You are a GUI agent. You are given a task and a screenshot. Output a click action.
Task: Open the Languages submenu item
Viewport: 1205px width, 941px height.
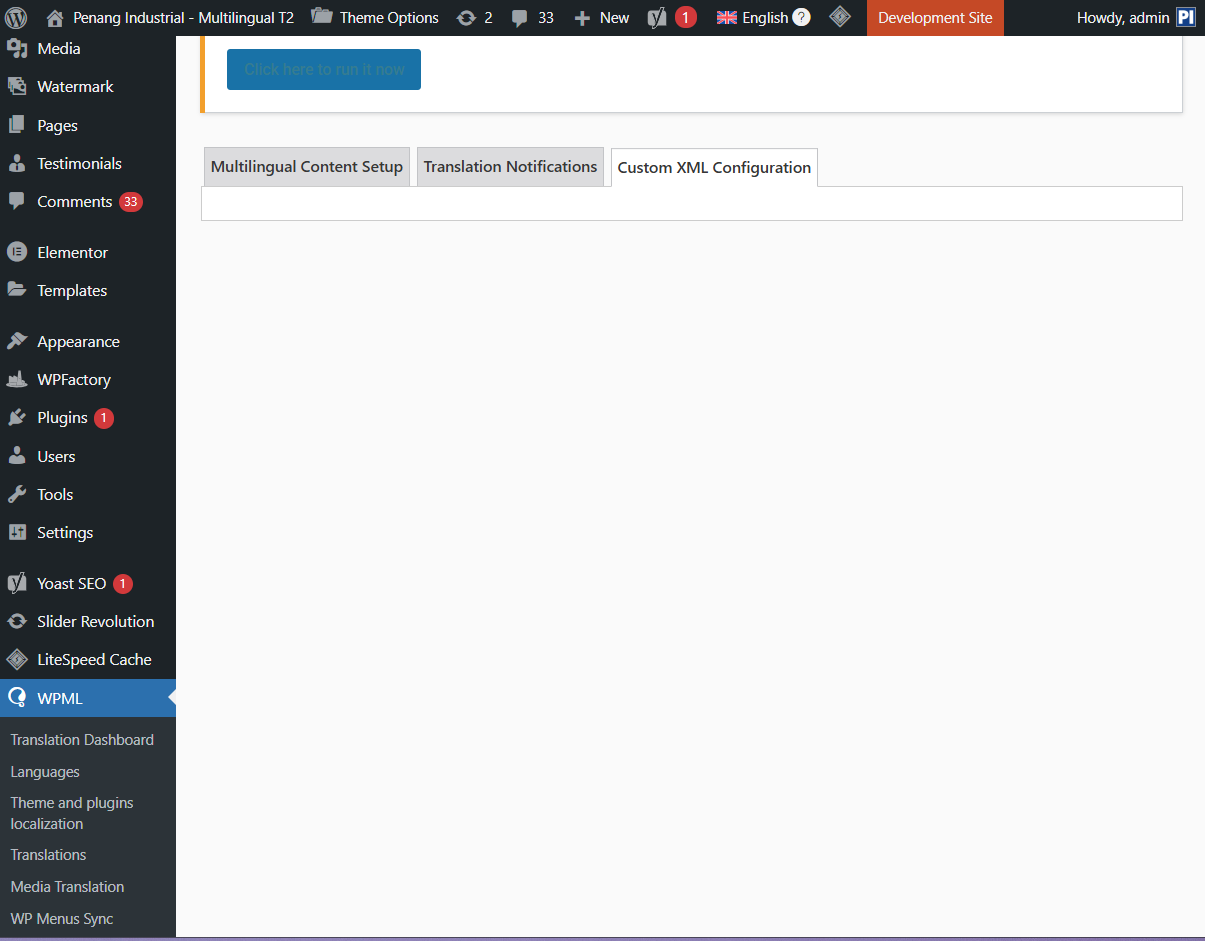(x=45, y=772)
